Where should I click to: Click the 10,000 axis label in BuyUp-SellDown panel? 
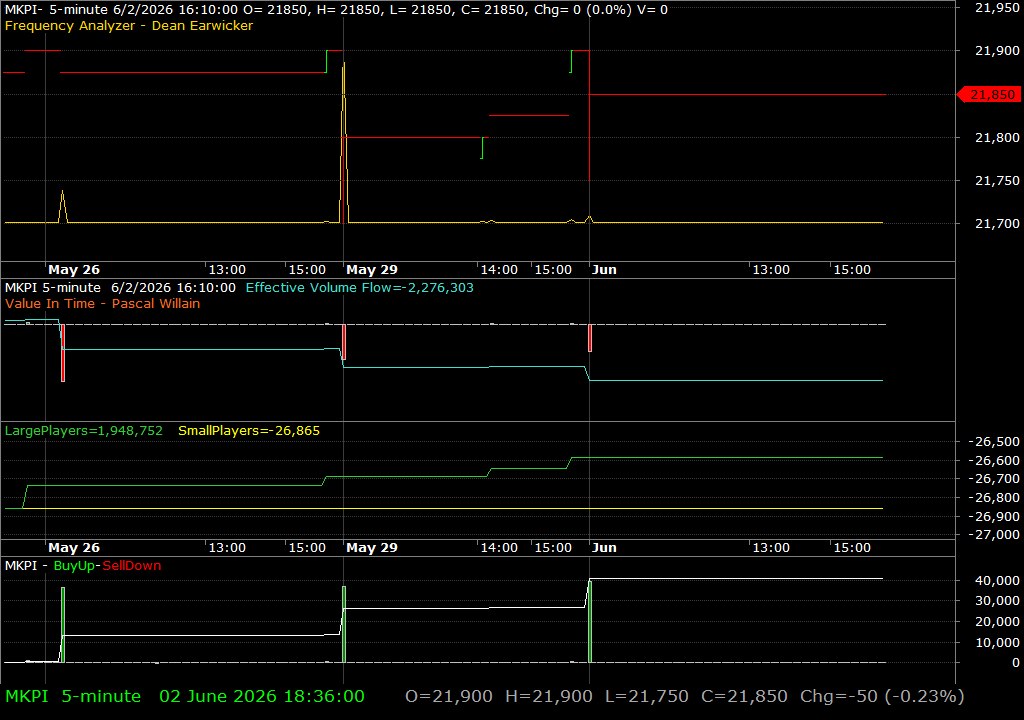click(997, 642)
